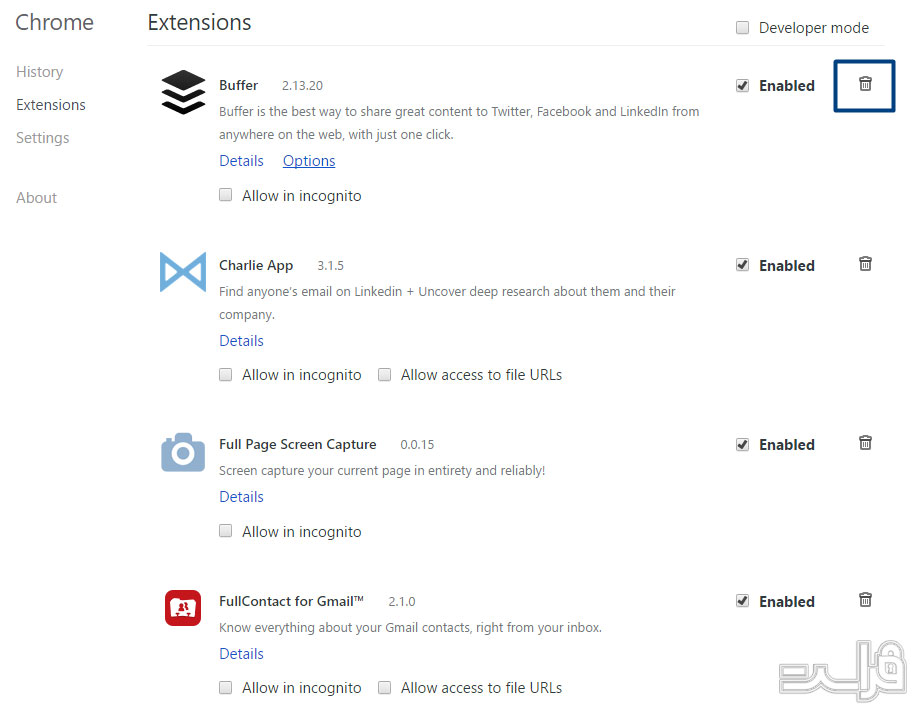Screen dimensions: 922x714
Task: Trash the Full Page Screen Capture extension
Action: pos(865,443)
